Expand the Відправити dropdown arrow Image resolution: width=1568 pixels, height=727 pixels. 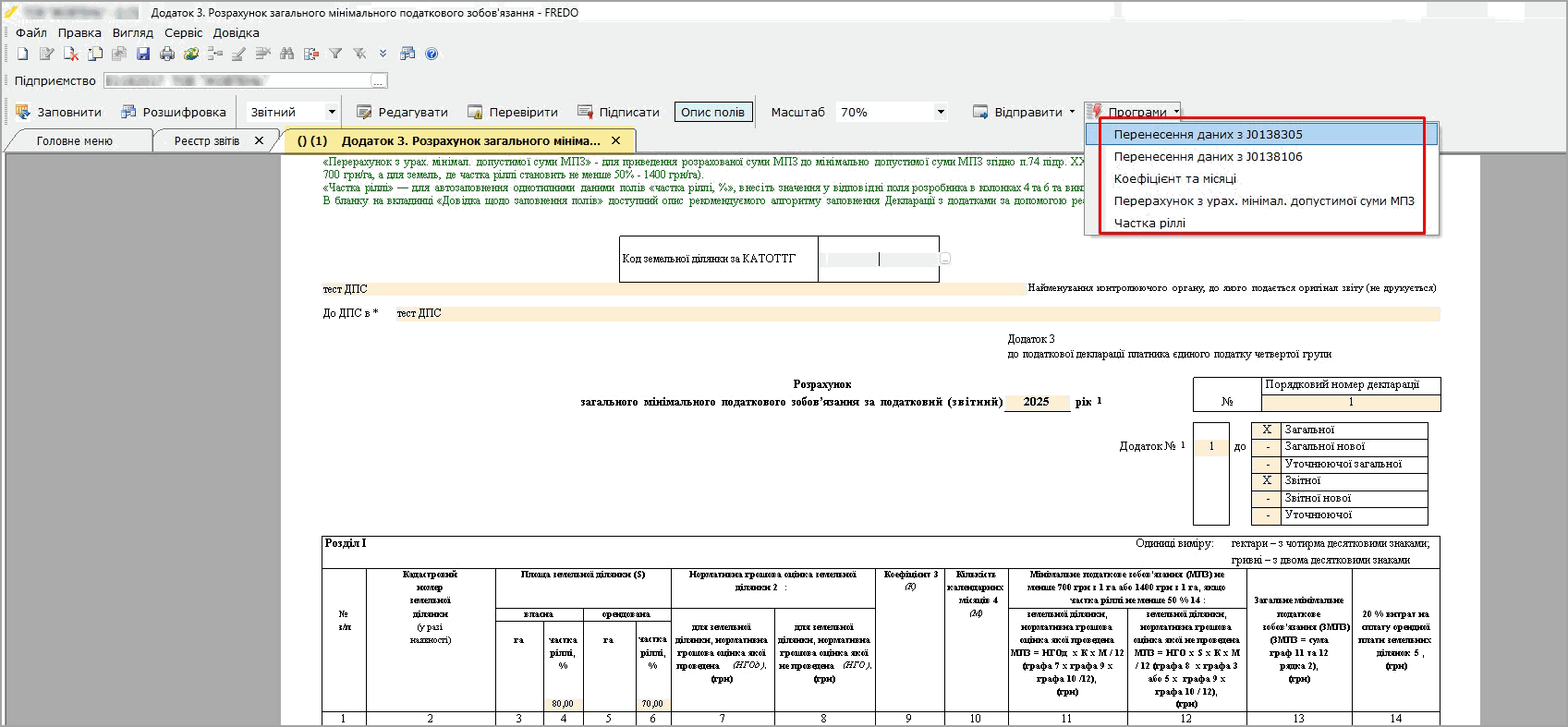(x=1072, y=113)
